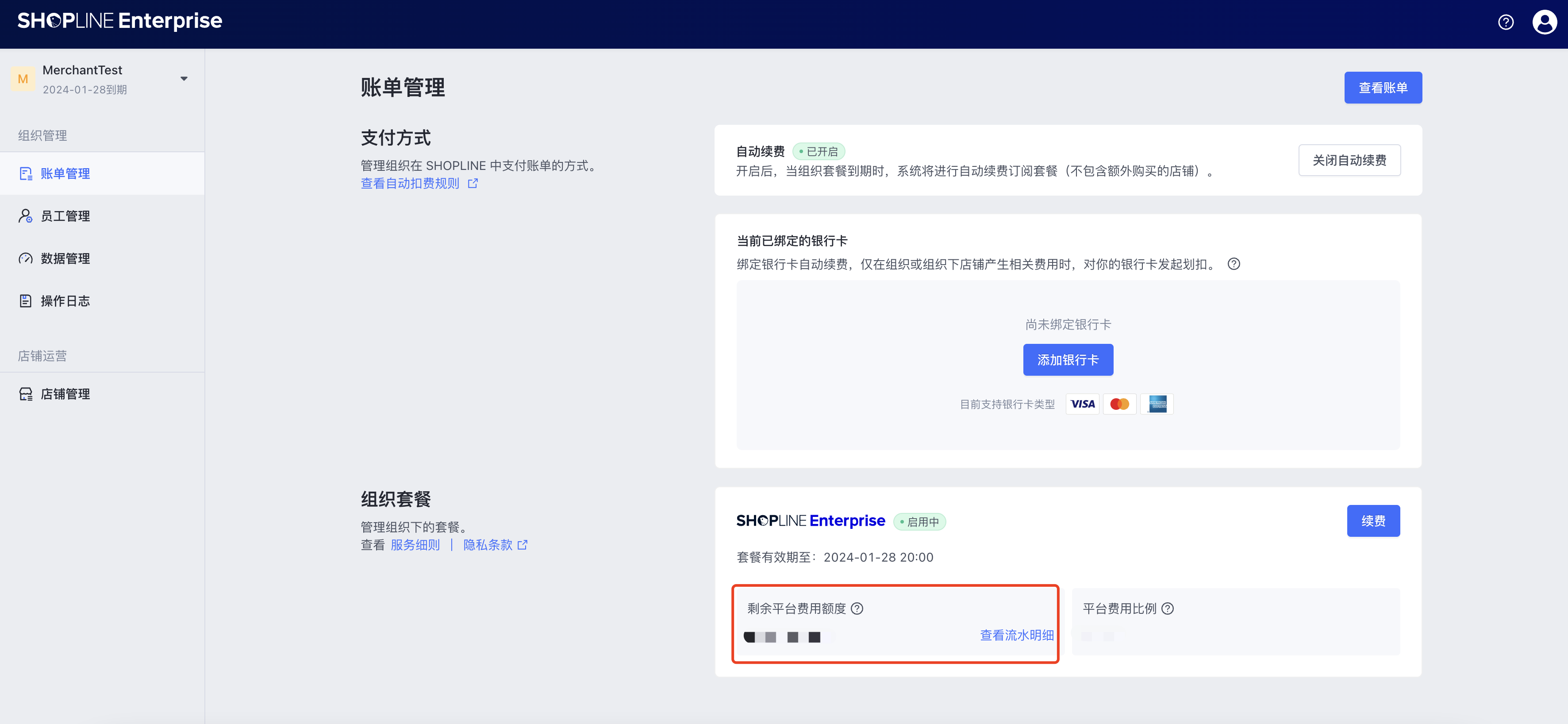Viewport: 1568px width, 724px height.
Task: Open 查看流水明细 link
Action: [x=1017, y=635]
